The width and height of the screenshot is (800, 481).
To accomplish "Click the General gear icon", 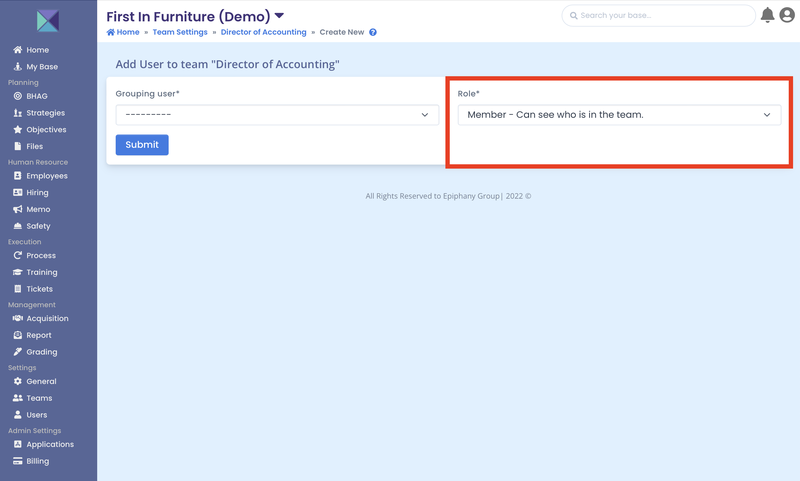I will point(17,381).
